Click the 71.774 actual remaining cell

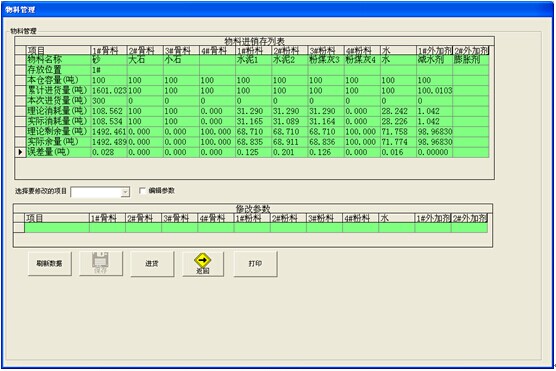click(399, 142)
